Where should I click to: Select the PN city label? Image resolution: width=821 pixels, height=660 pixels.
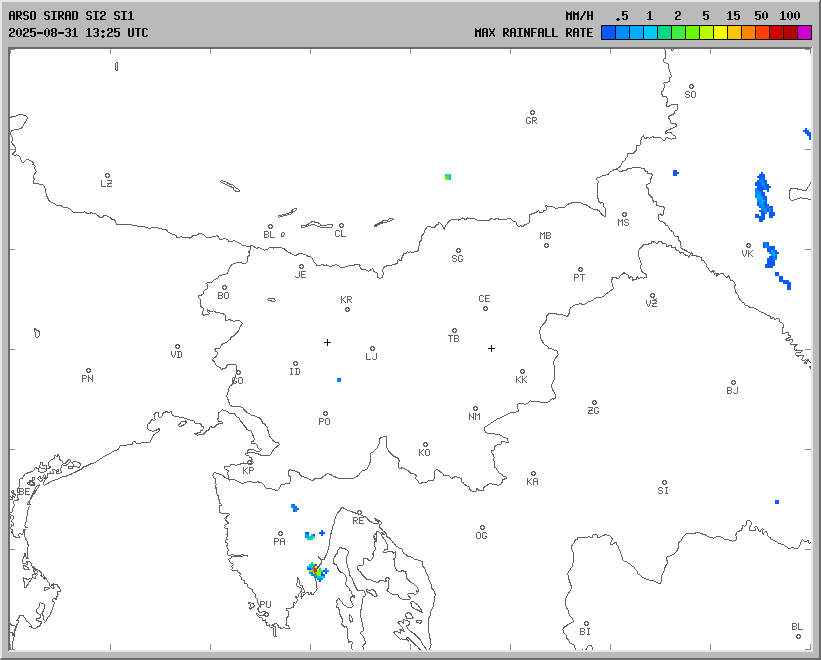(x=87, y=378)
